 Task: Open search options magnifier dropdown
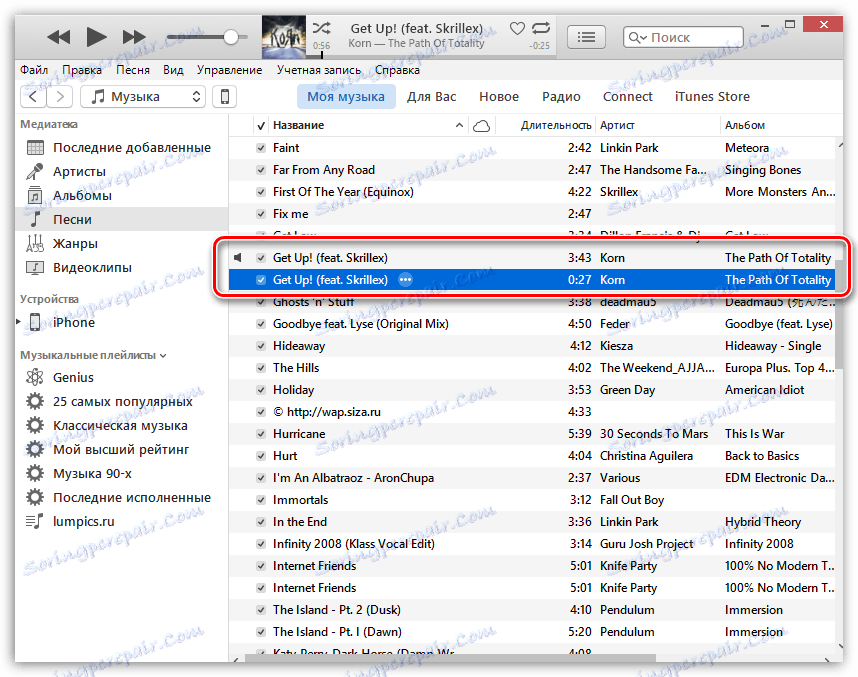(x=638, y=37)
